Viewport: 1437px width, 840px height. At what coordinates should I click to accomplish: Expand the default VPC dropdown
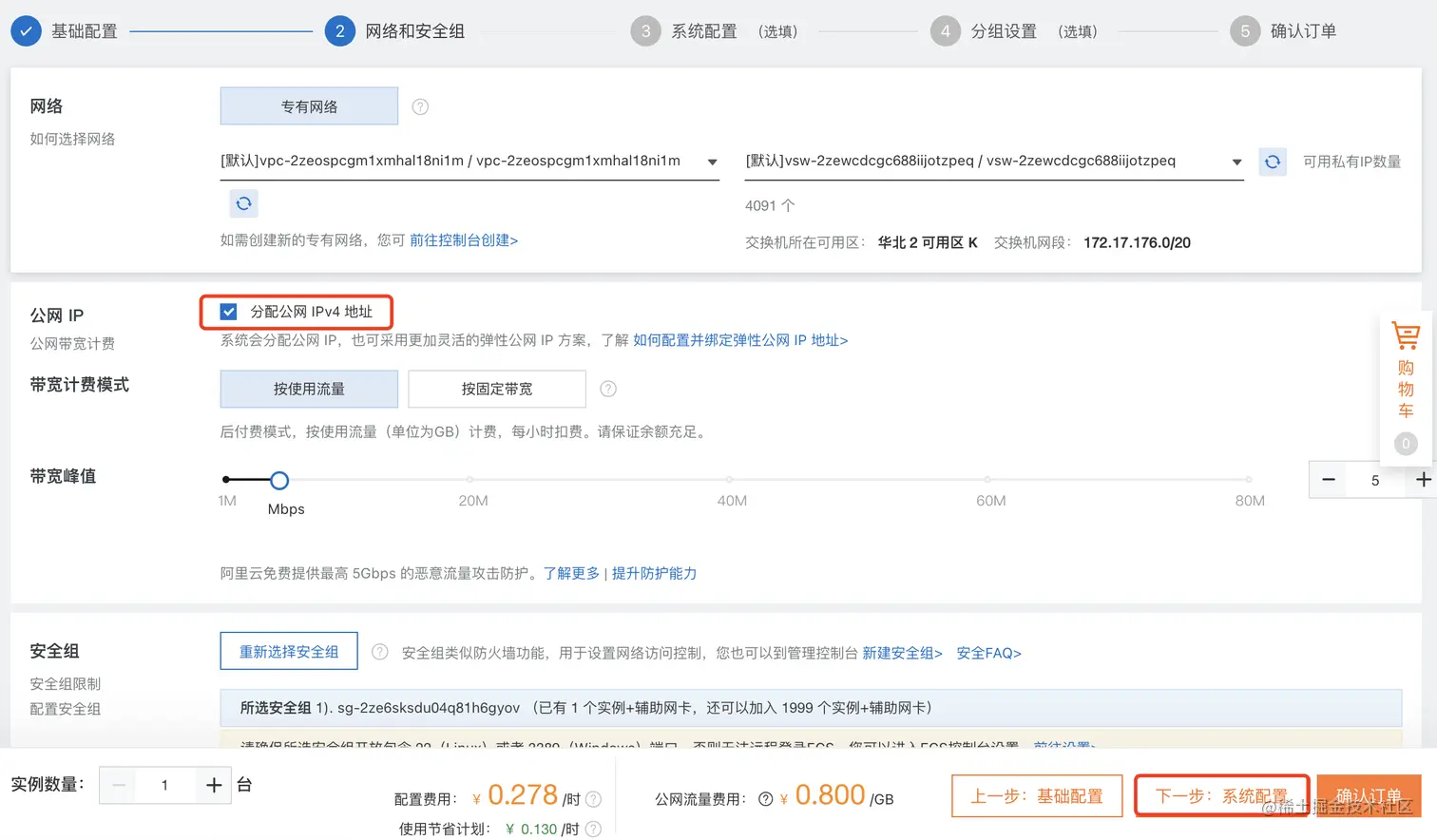469,162
